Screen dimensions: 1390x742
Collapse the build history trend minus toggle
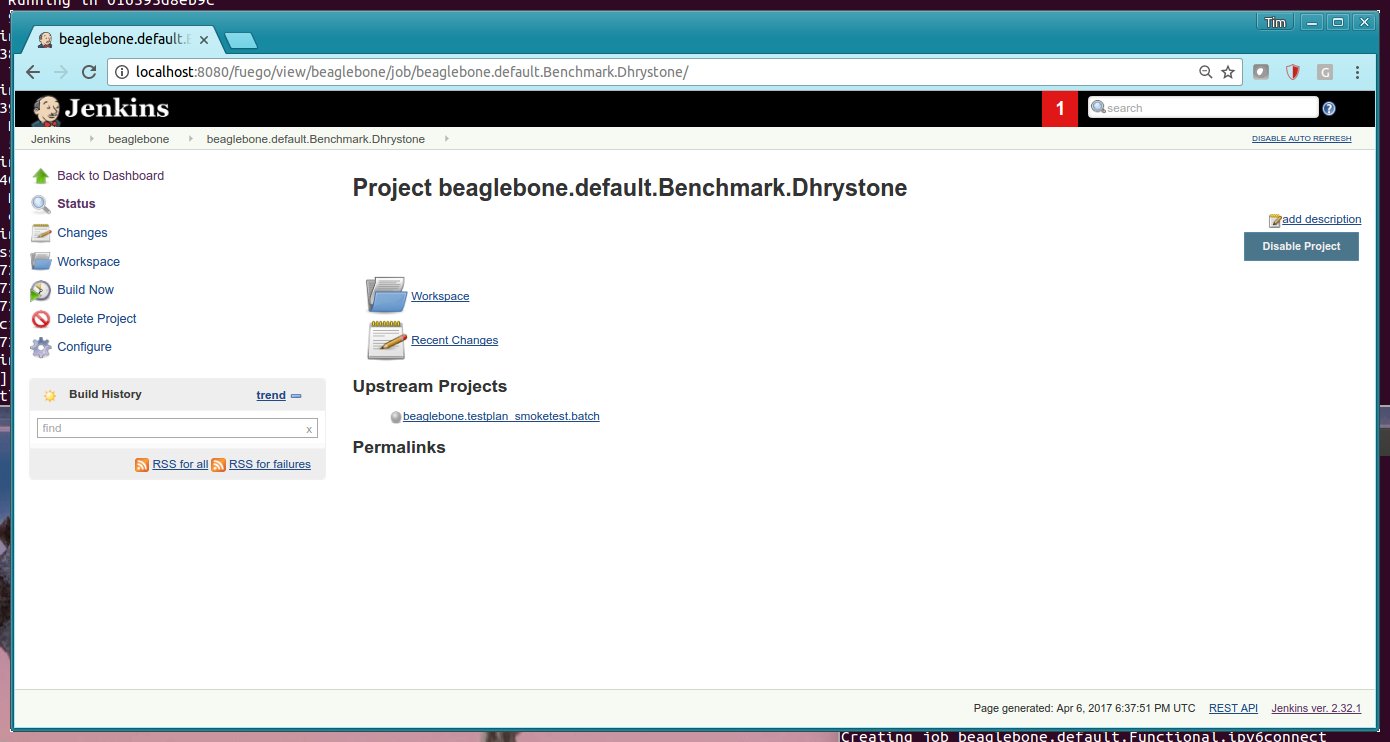[296, 396]
